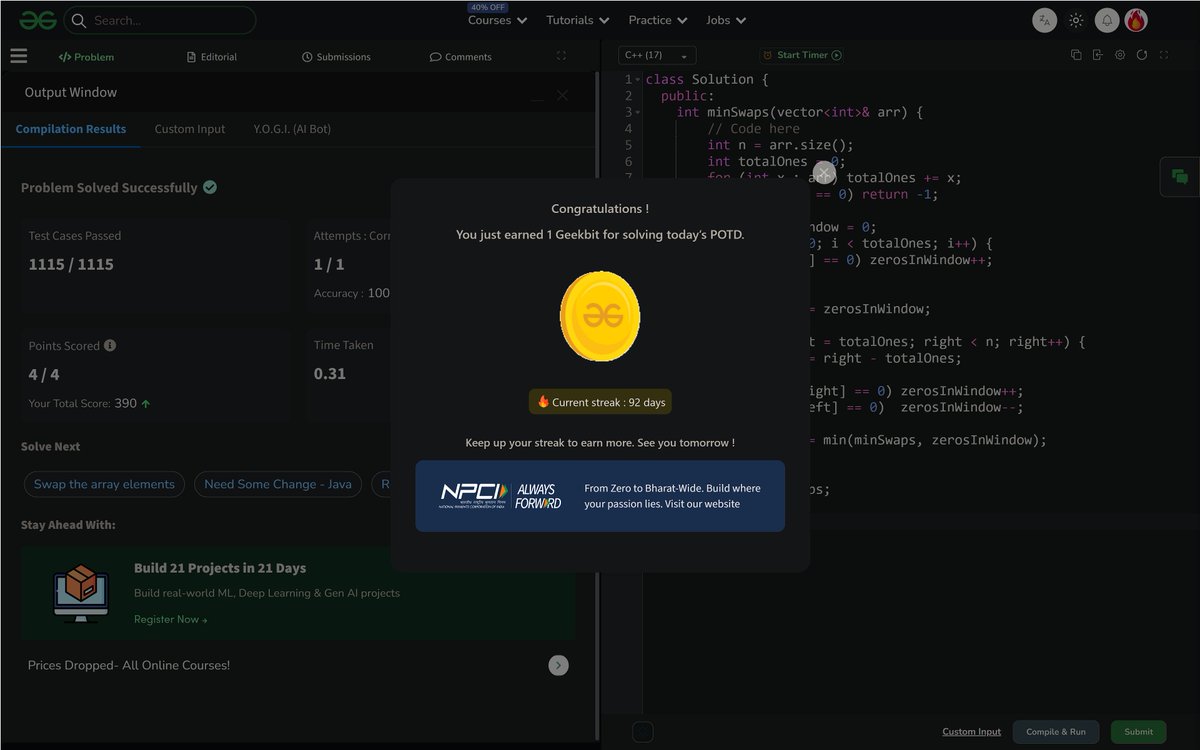Click the editor export/paste code icon
The height and width of the screenshot is (750, 1200).
click(x=1098, y=55)
